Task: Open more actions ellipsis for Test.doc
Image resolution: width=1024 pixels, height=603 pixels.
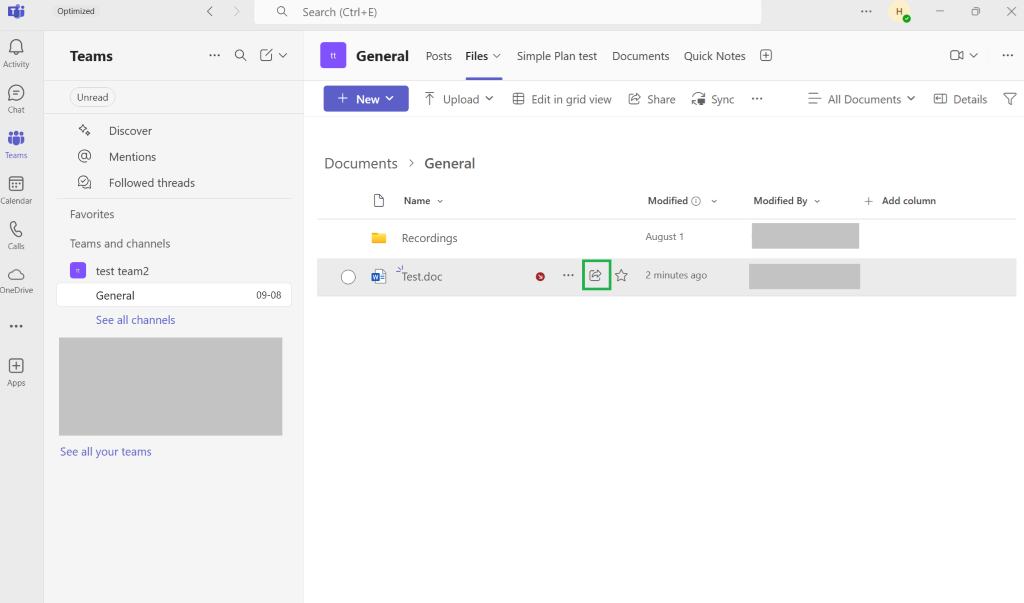Action: [x=568, y=276]
